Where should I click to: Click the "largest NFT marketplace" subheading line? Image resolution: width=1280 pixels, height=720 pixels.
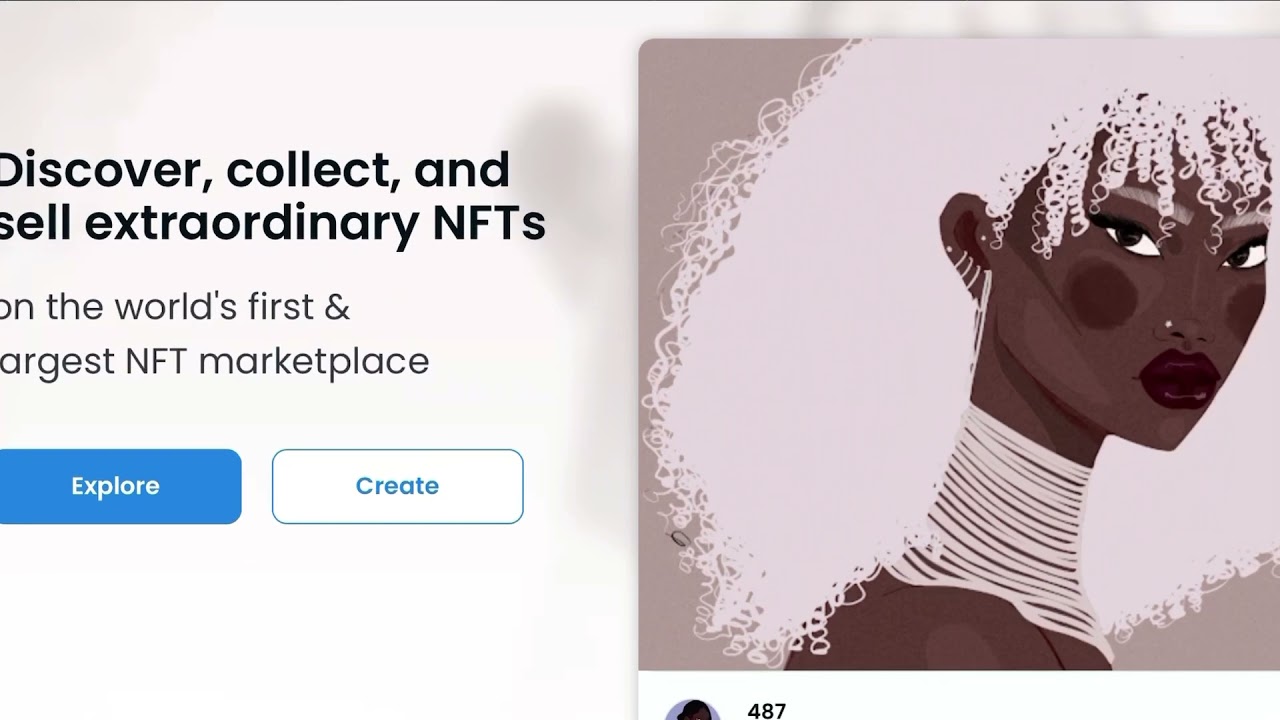(214, 361)
